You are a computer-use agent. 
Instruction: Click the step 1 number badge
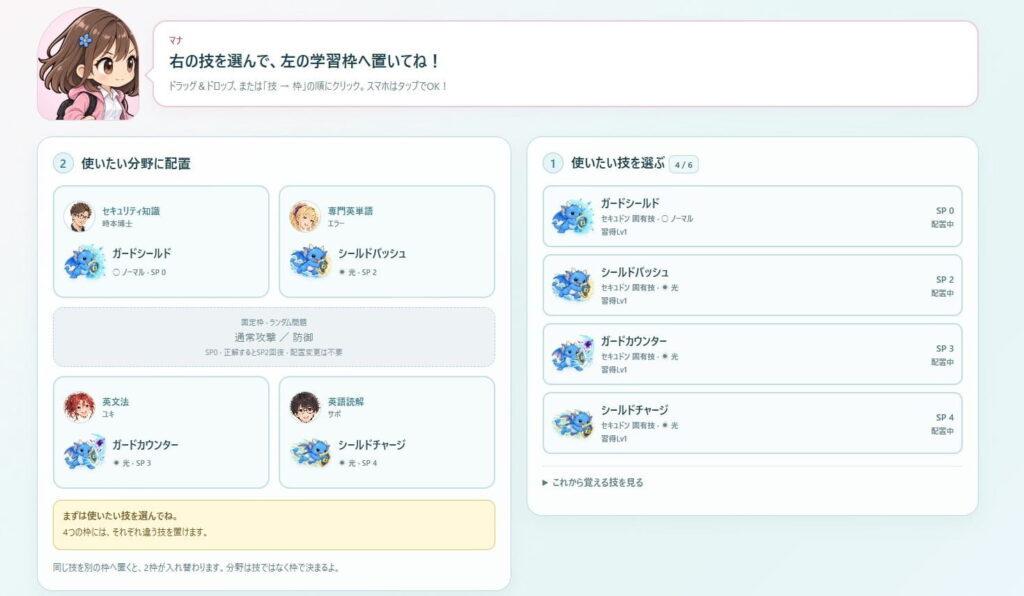click(x=552, y=163)
